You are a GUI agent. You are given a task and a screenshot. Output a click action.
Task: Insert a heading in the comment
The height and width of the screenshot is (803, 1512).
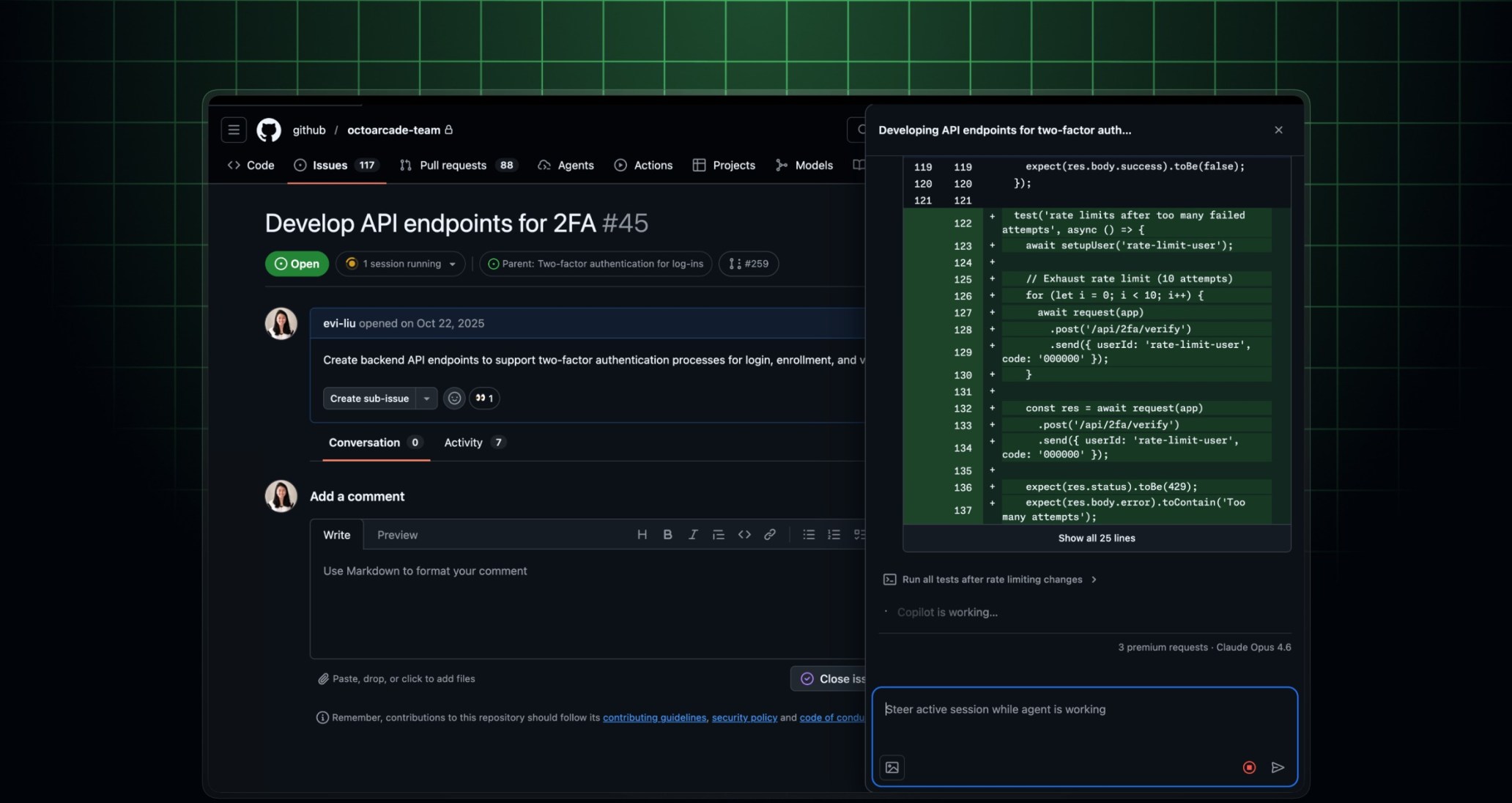pyautogui.click(x=641, y=534)
